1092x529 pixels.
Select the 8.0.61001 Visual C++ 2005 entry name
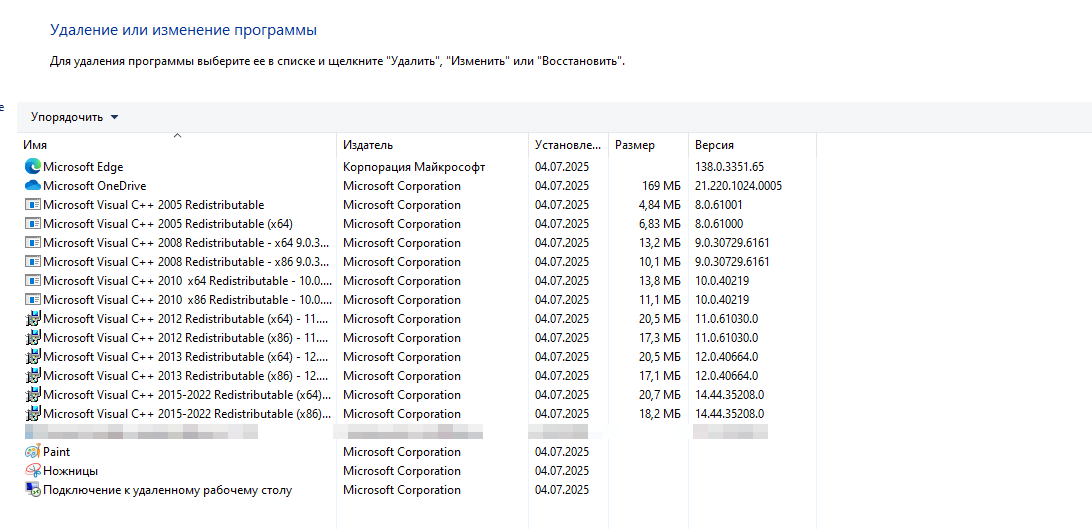pos(154,205)
